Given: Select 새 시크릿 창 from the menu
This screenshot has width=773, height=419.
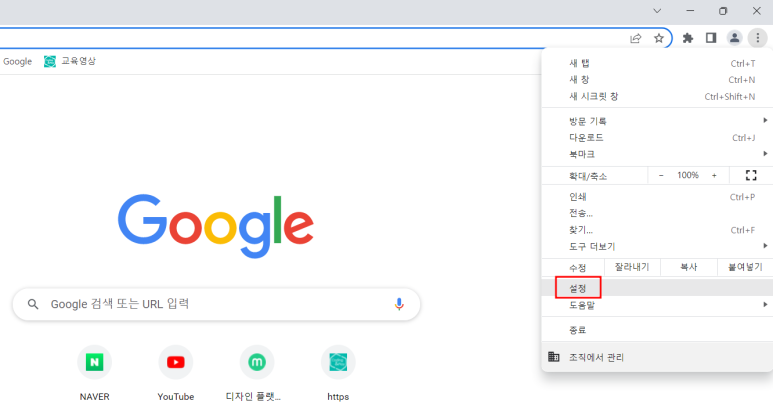Looking at the screenshot, I should [x=657, y=96].
